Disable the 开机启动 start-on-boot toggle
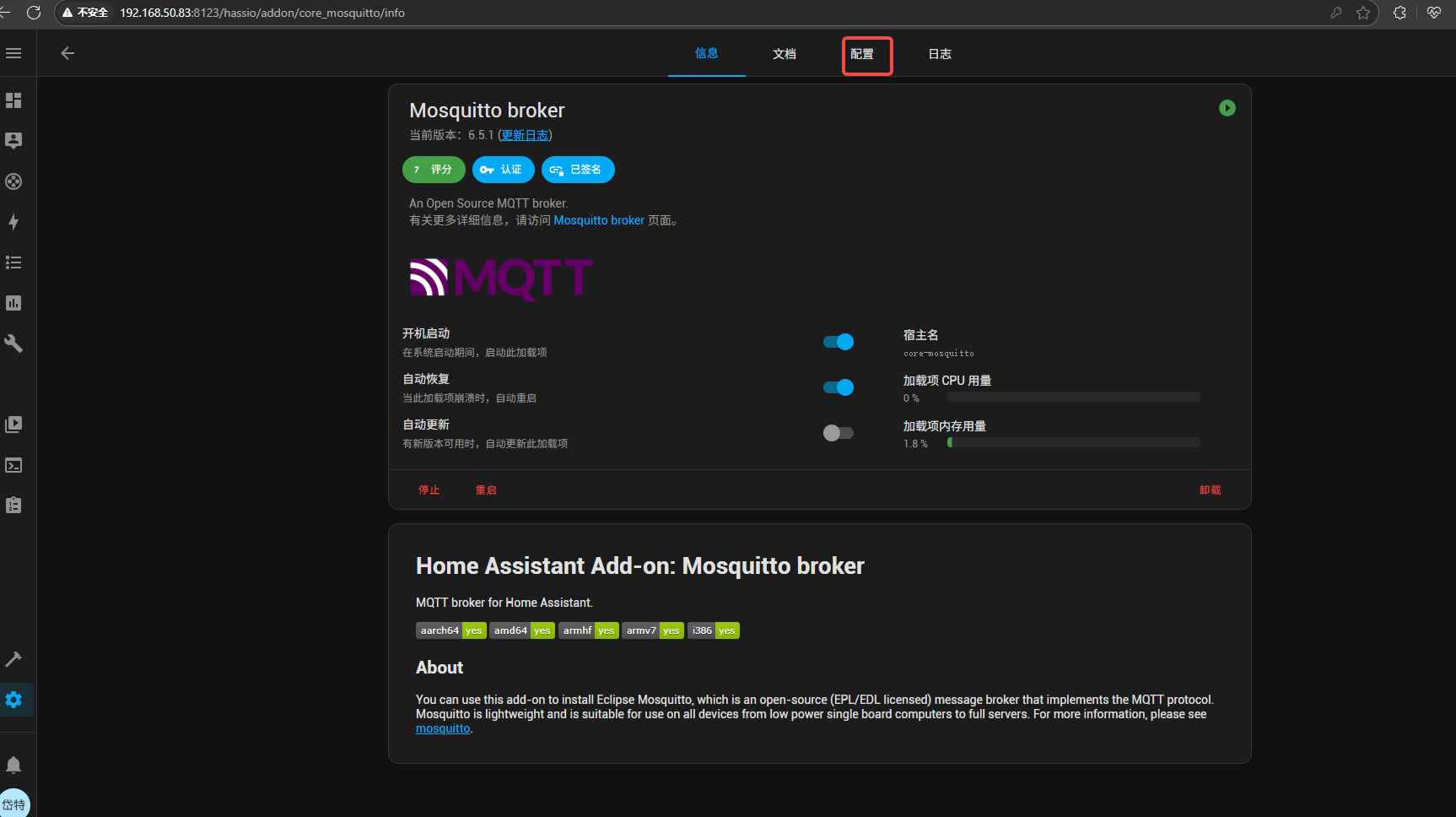1456x817 pixels. point(839,342)
